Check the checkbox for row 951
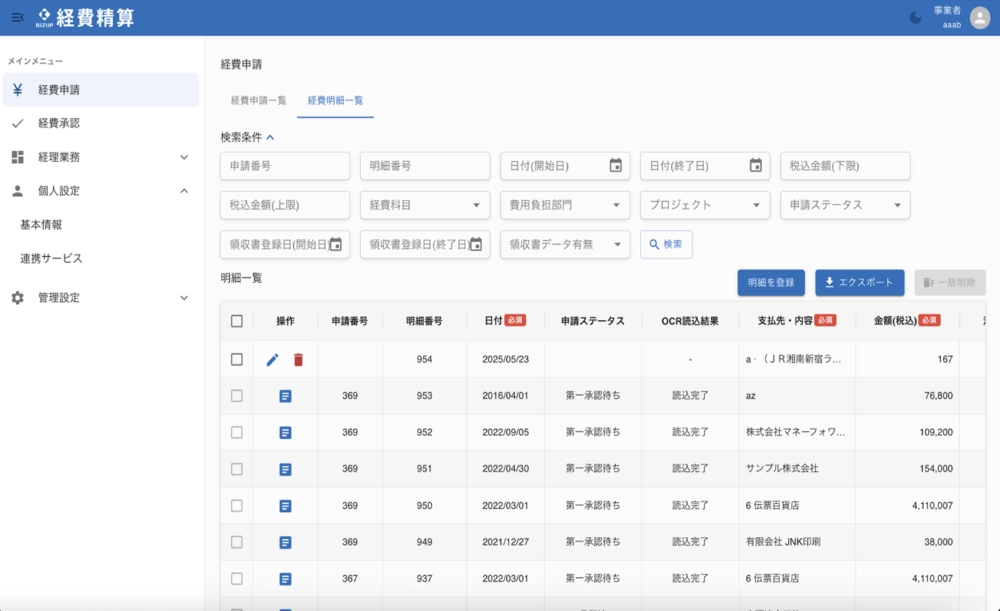Image resolution: width=1000 pixels, height=611 pixels. point(237,469)
